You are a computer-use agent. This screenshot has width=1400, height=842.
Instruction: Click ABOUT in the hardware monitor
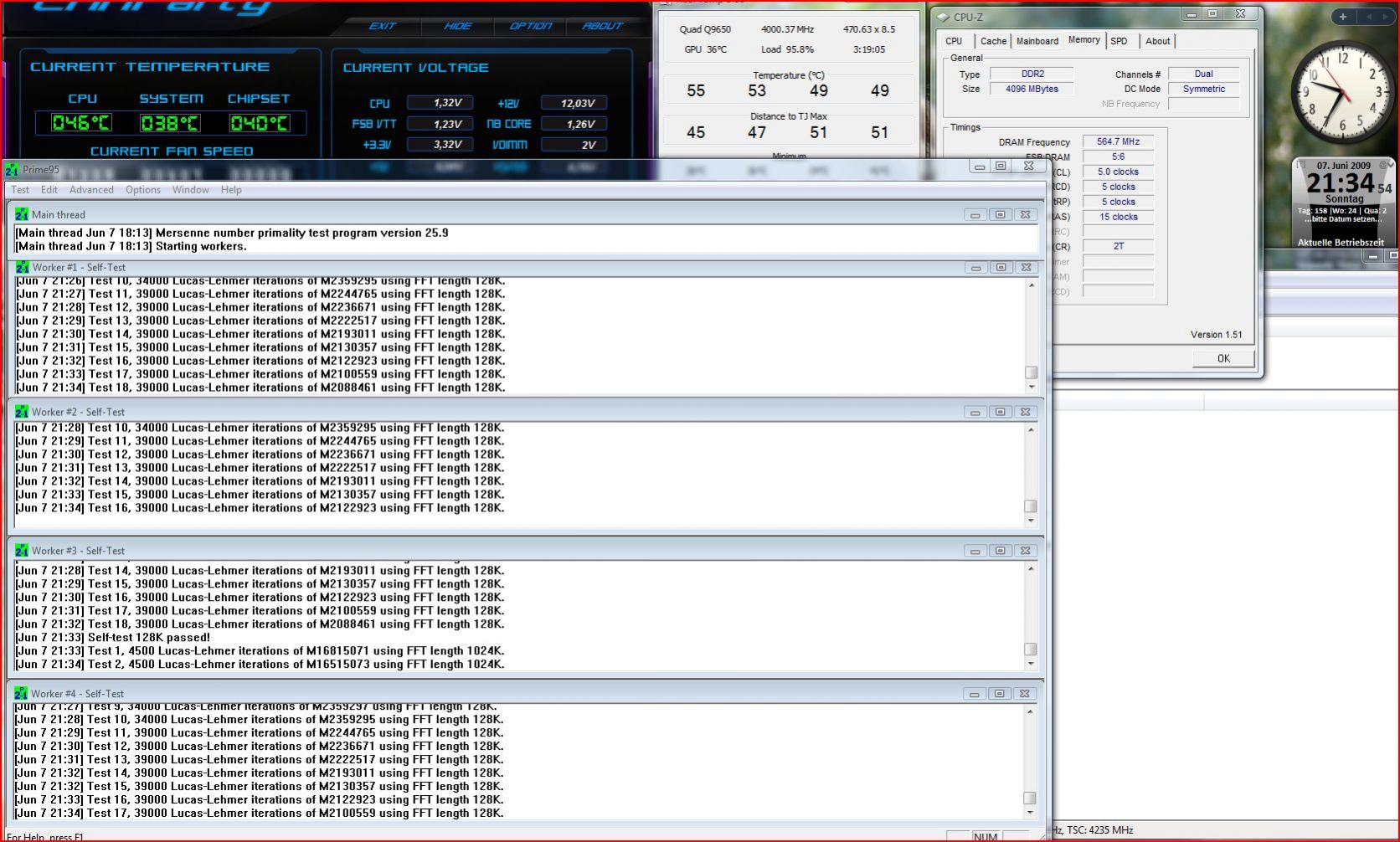click(603, 26)
